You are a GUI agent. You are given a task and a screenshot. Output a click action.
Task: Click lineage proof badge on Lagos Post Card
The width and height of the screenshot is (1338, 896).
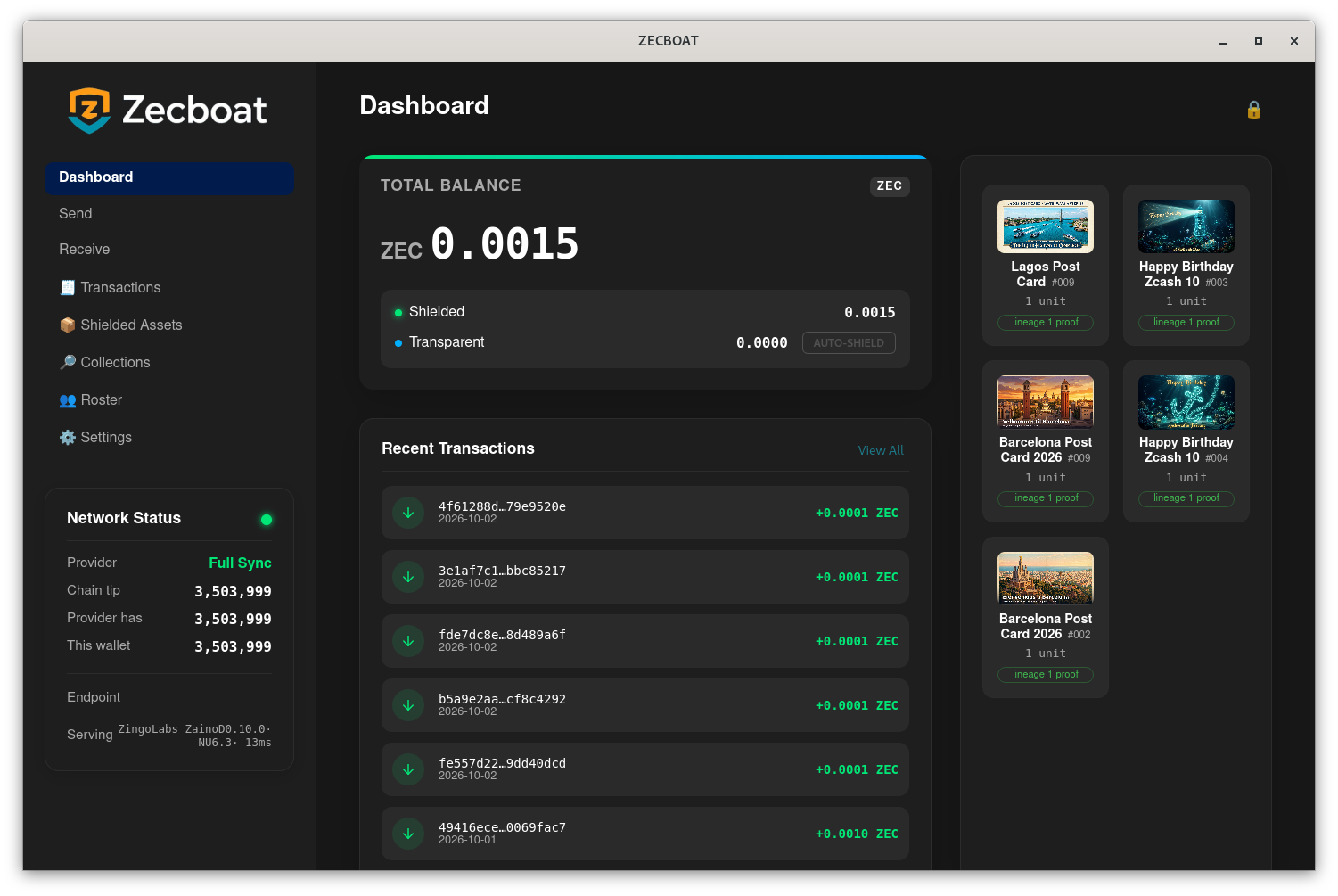pyautogui.click(x=1046, y=323)
